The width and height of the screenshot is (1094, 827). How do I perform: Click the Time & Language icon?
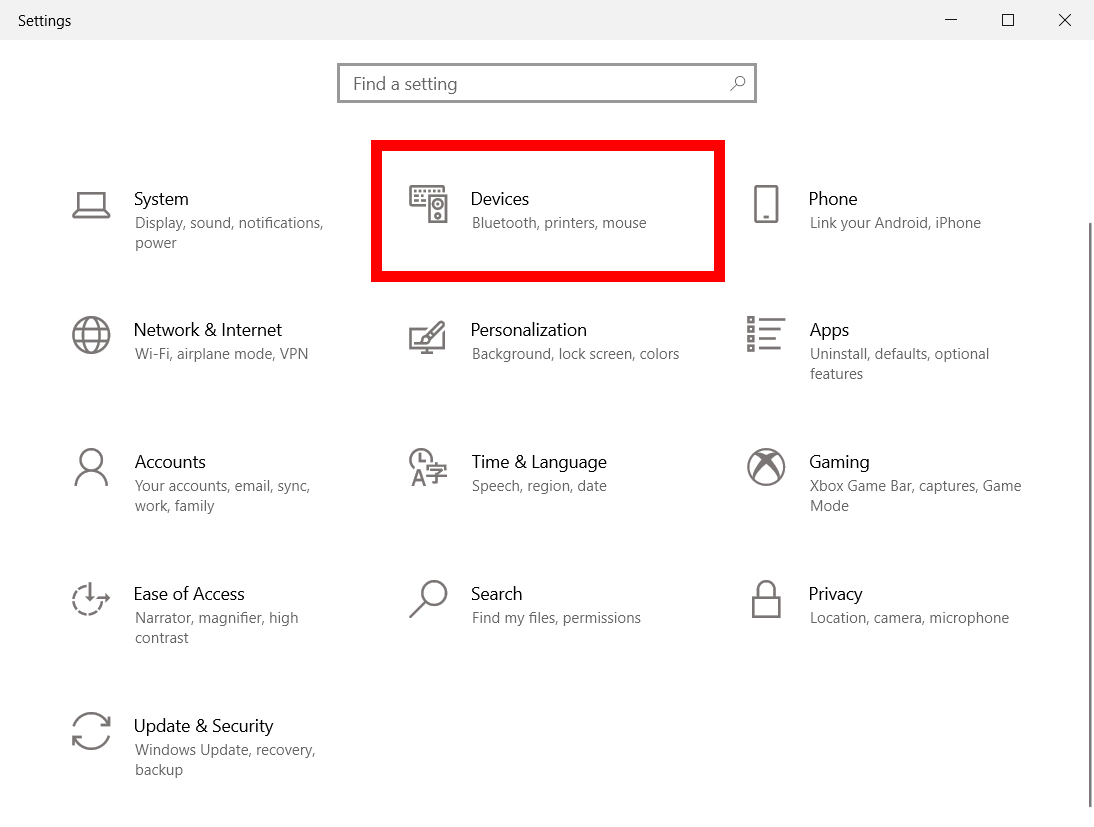(428, 467)
